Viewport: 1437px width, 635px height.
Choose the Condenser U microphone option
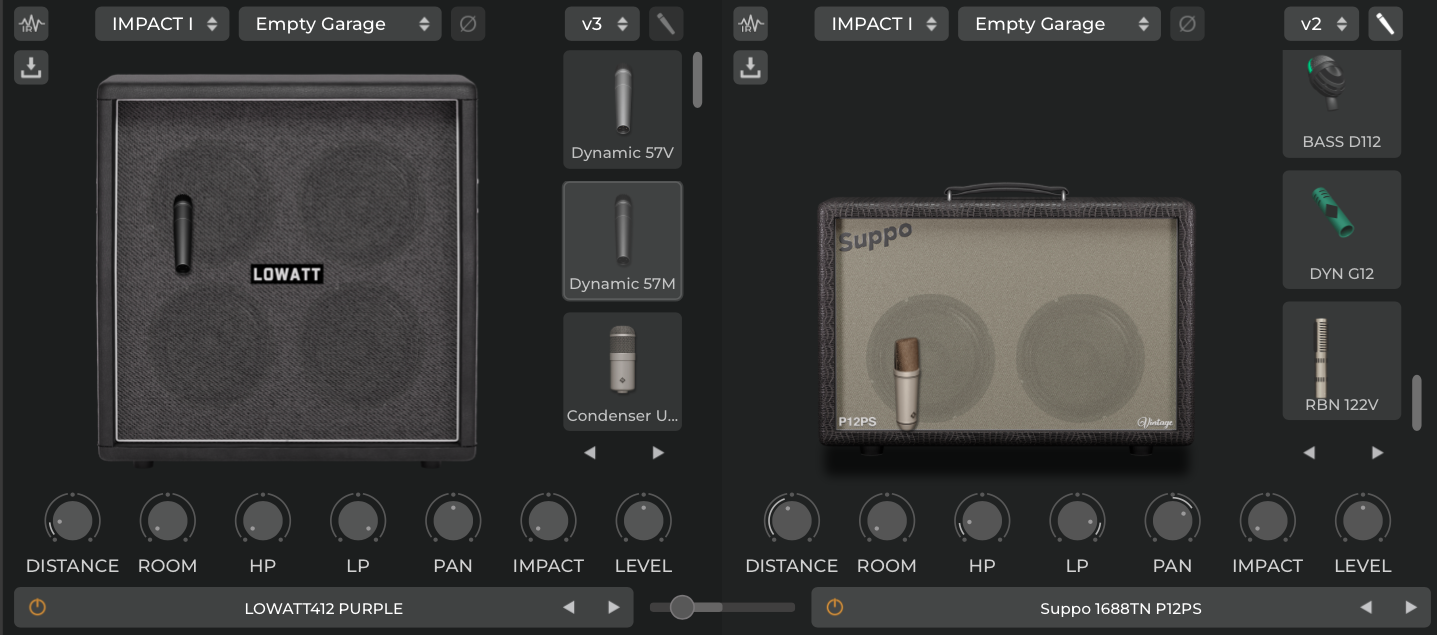pos(622,372)
